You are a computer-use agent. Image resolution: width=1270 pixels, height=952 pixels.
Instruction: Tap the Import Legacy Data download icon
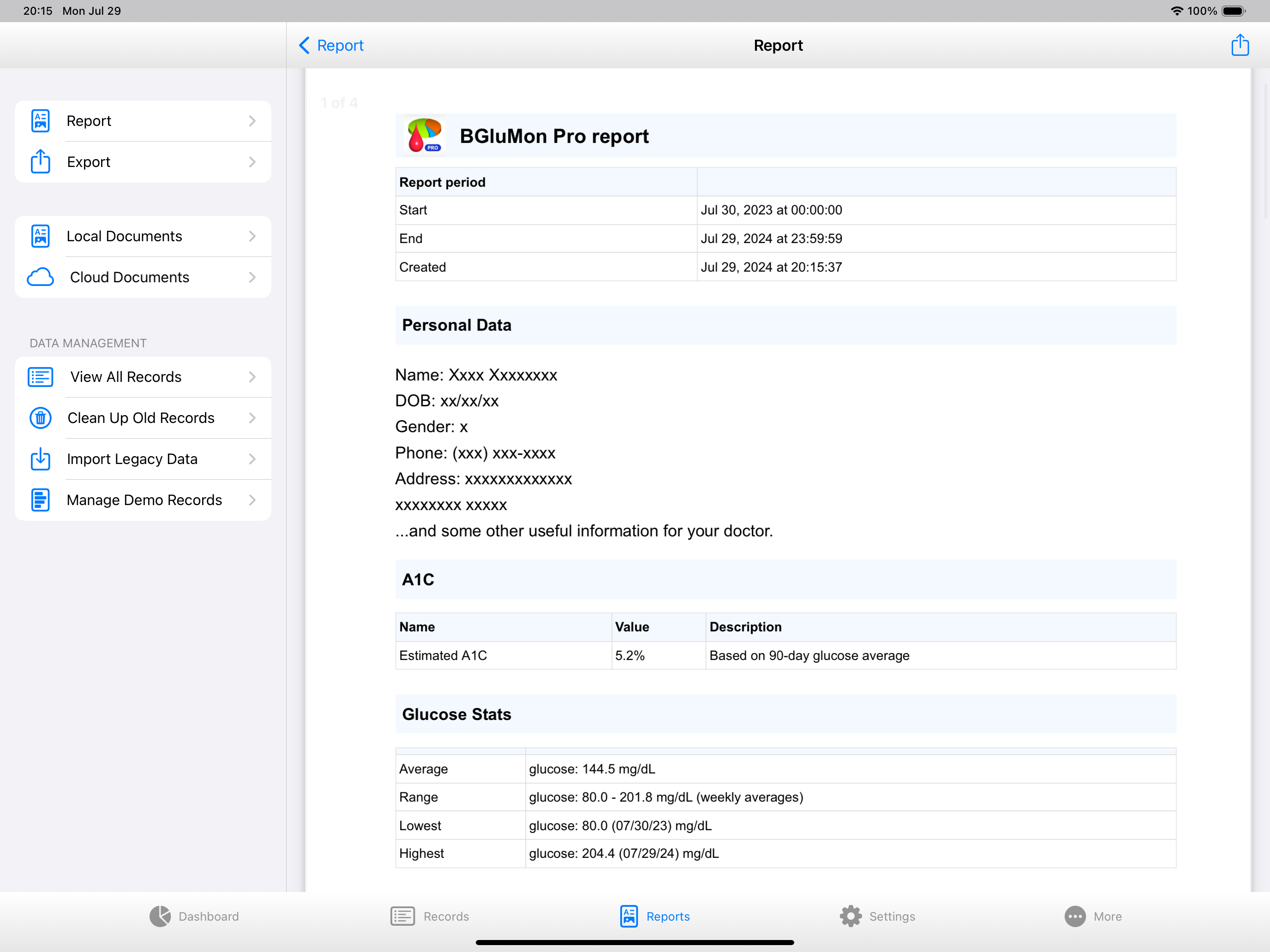tap(40, 459)
